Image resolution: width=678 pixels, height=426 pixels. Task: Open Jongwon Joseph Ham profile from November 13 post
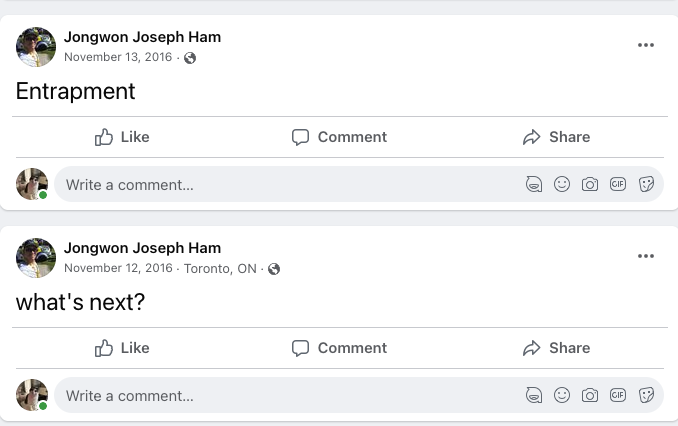point(142,37)
